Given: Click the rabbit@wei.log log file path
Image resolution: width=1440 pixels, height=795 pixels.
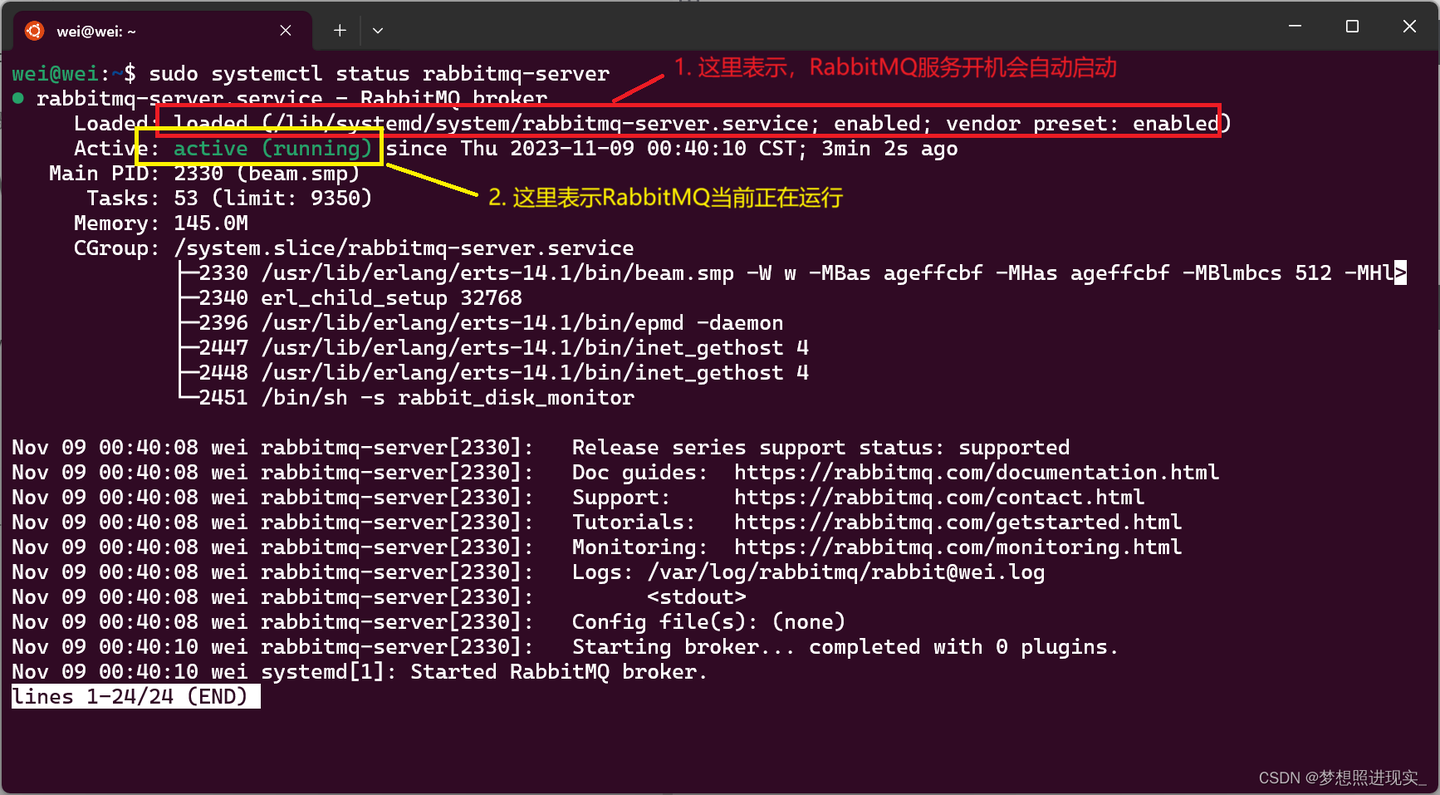Looking at the screenshot, I should click(x=845, y=572).
